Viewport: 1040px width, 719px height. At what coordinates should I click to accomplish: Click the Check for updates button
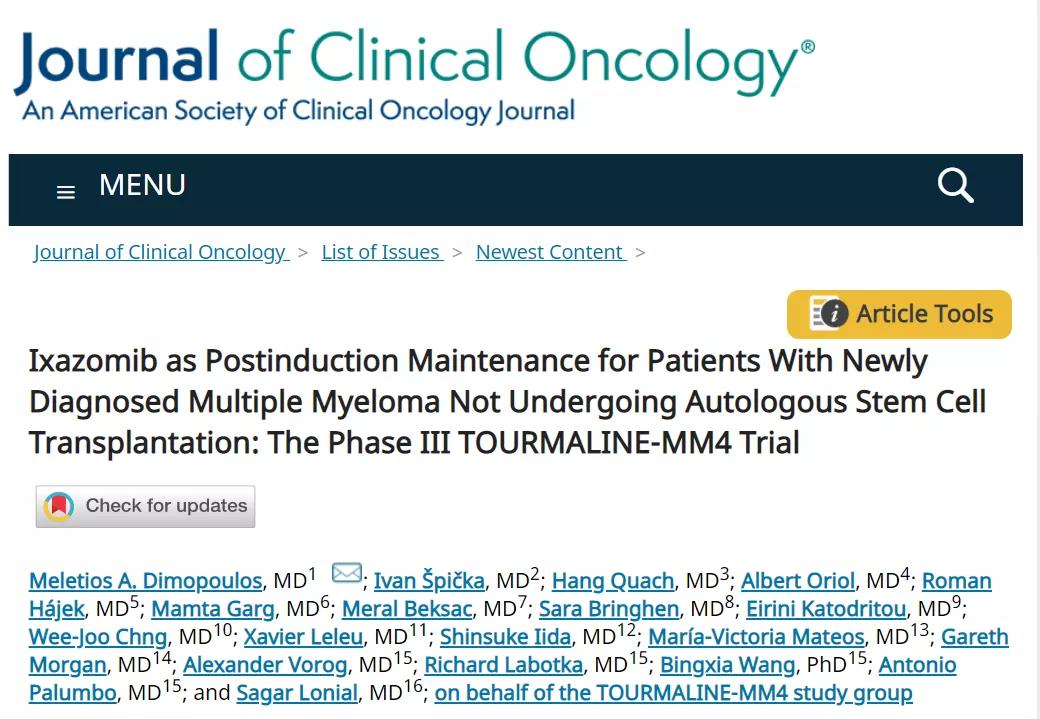(x=145, y=507)
